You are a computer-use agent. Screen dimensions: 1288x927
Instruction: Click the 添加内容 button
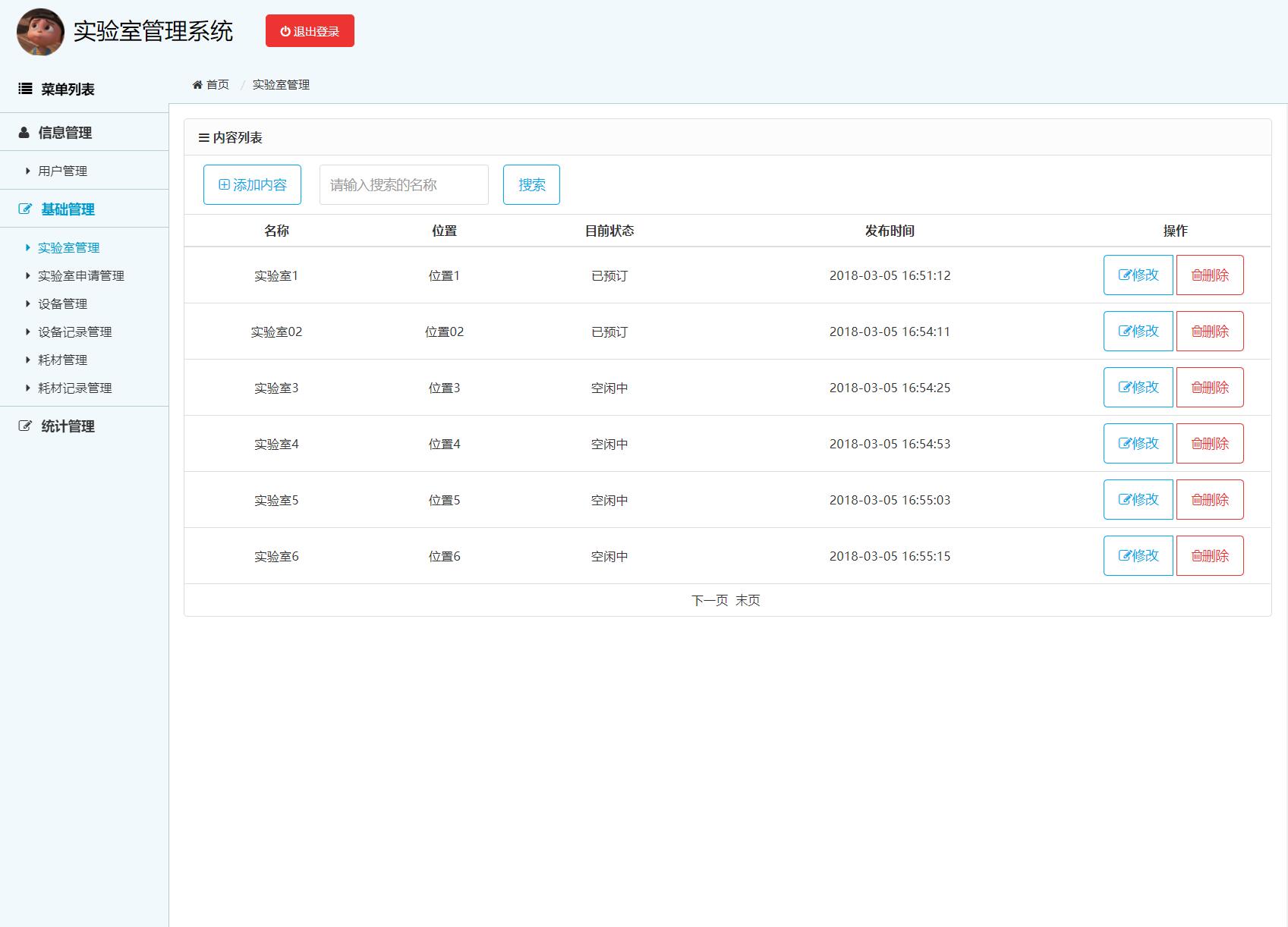coord(252,184)
